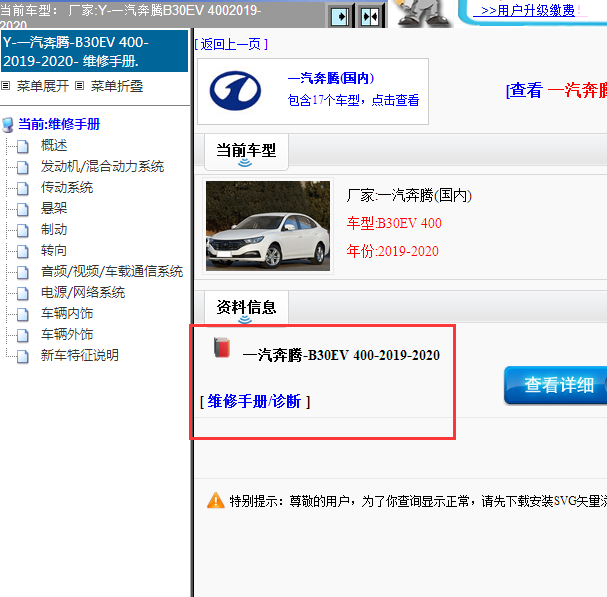Open 车辆内饰 tree item

click(67, 313)
